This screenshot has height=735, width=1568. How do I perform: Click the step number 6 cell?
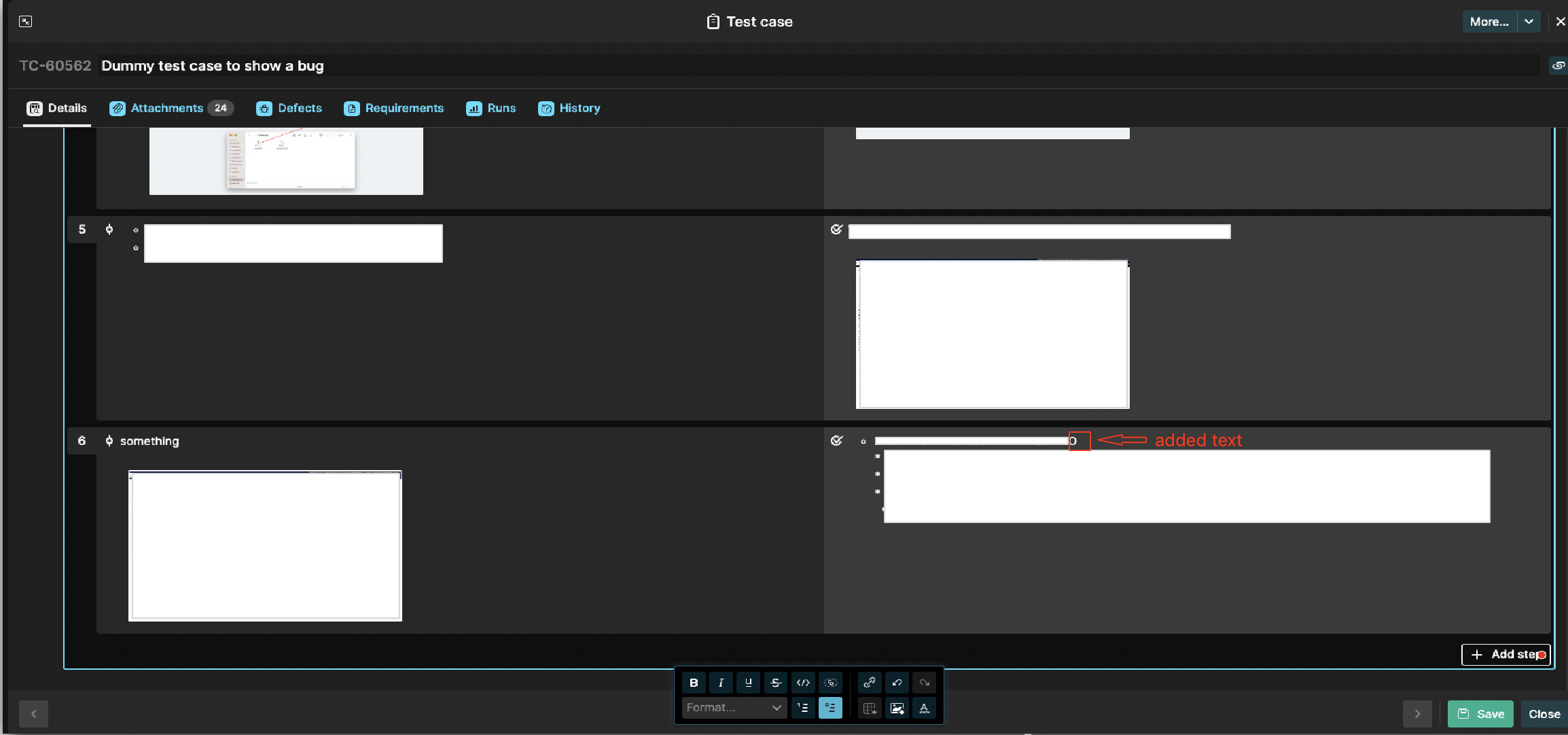(82, 441)
